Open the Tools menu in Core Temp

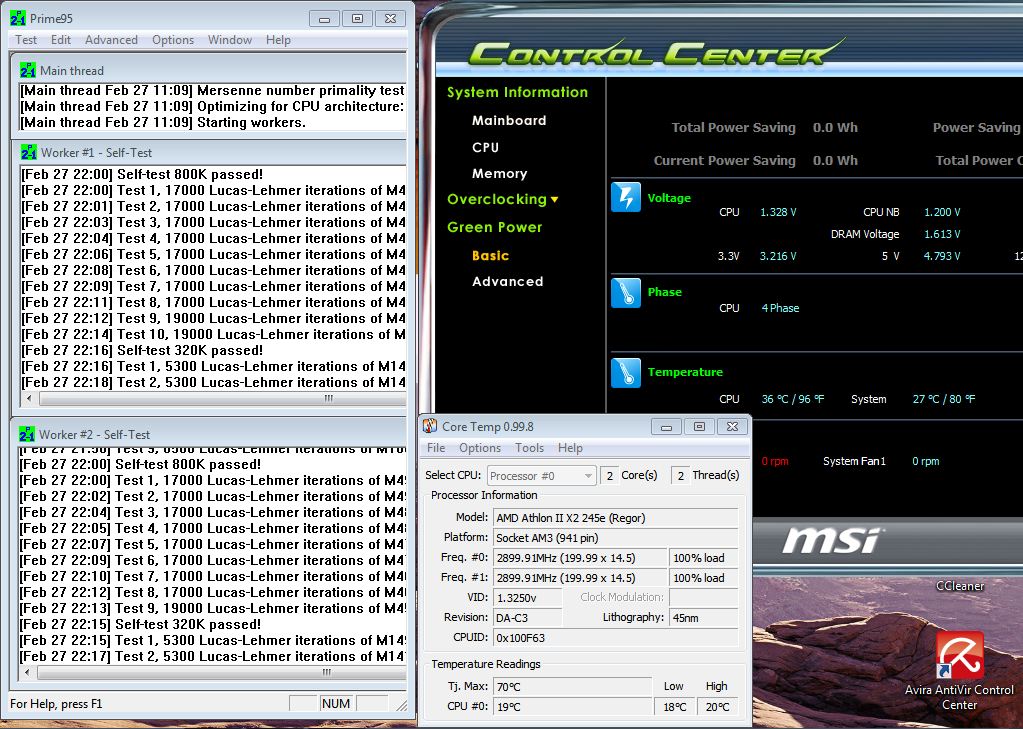529,448
